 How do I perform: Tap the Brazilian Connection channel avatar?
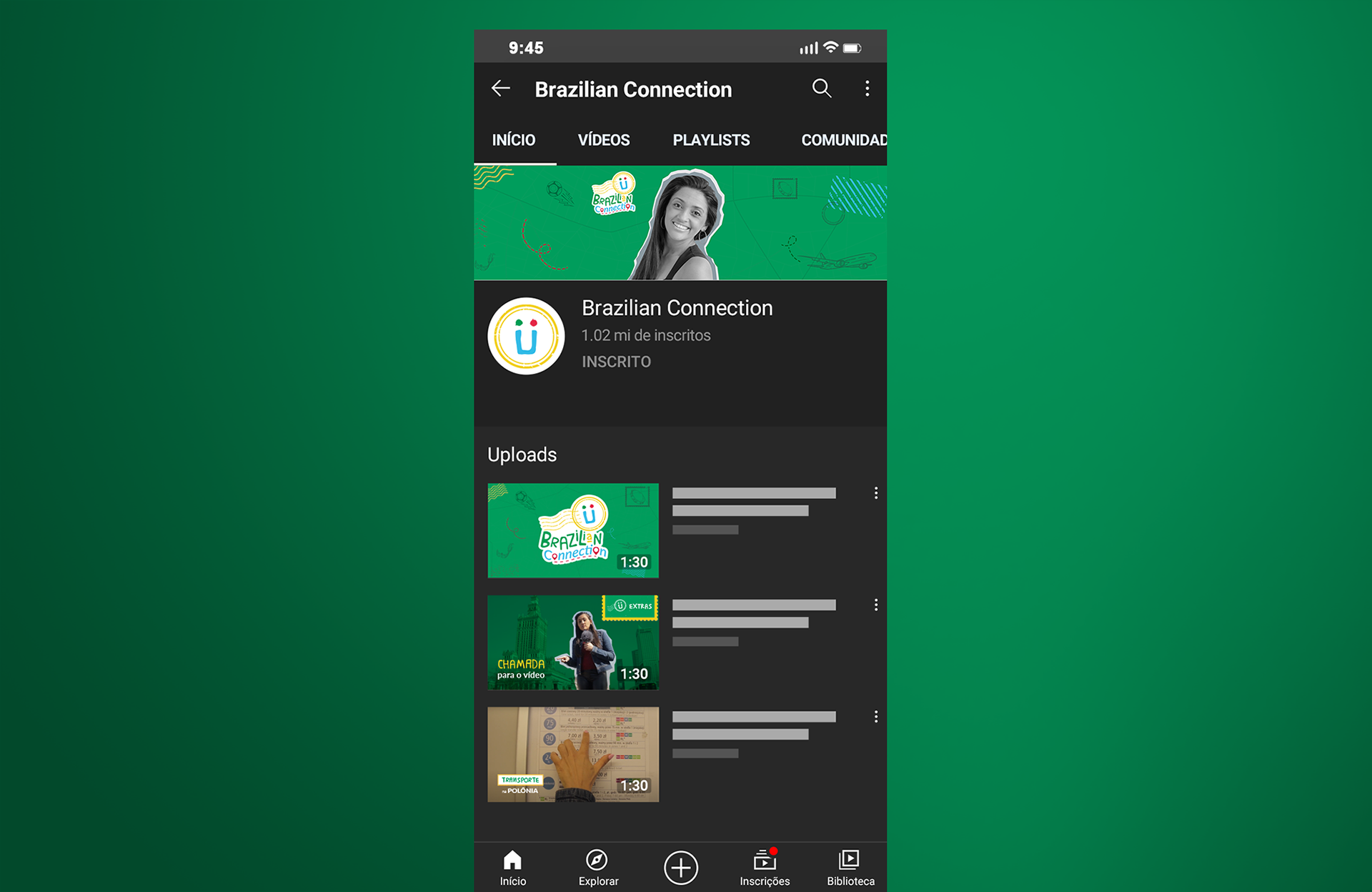tap(526, 336)
